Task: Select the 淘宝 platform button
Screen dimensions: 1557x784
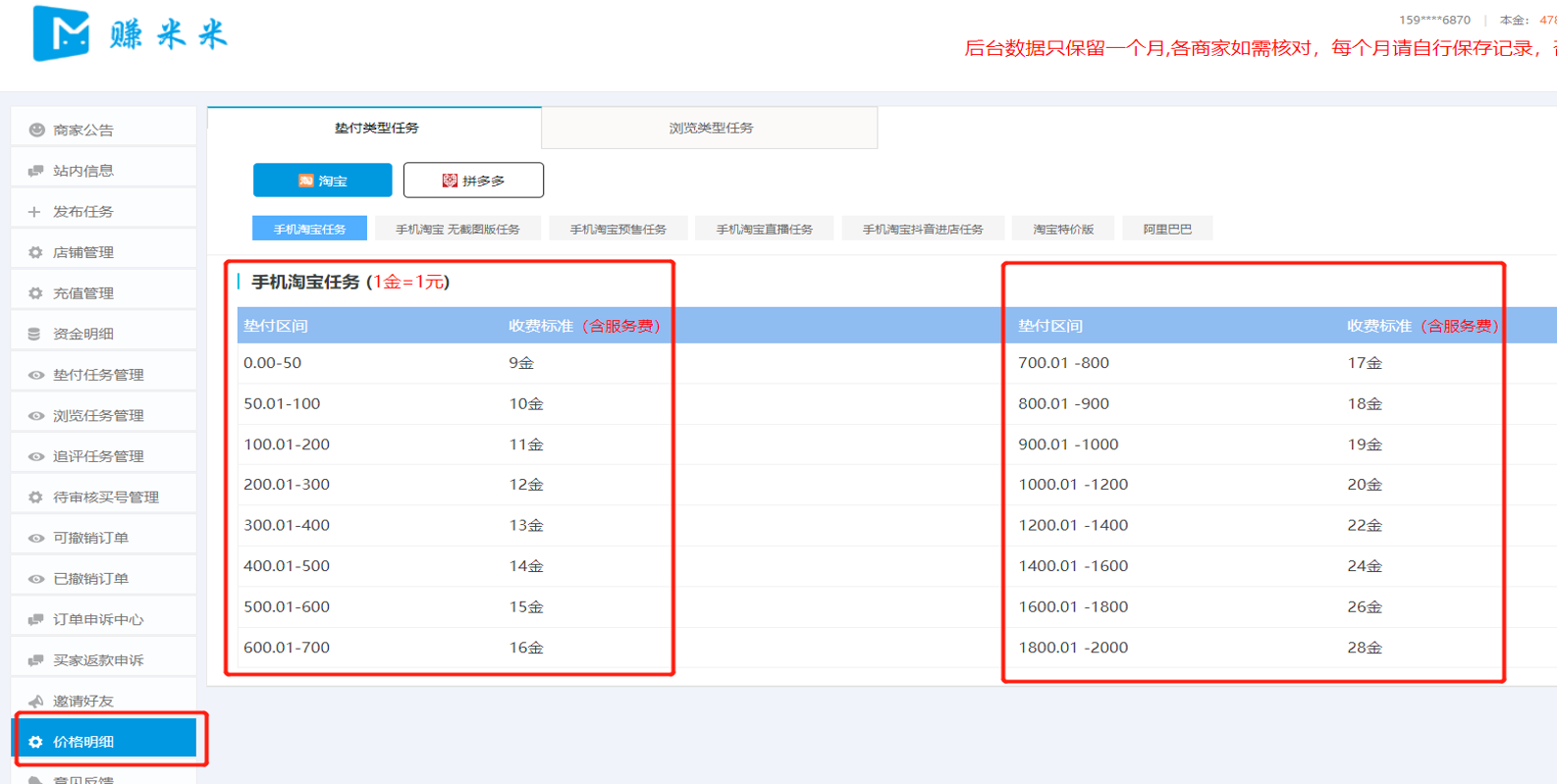Action: (x=323, y=181)
